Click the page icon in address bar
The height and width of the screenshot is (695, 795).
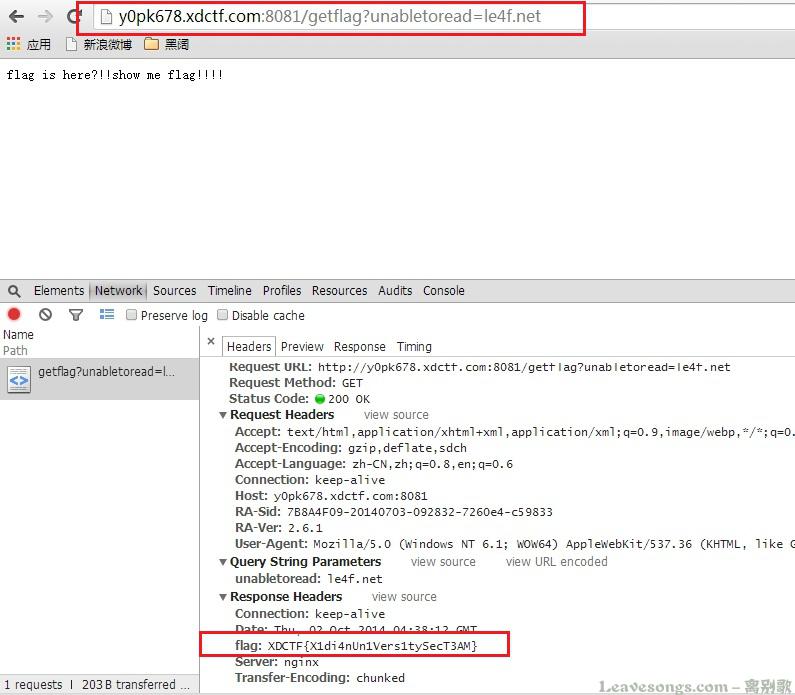click(x=106, y=17)
